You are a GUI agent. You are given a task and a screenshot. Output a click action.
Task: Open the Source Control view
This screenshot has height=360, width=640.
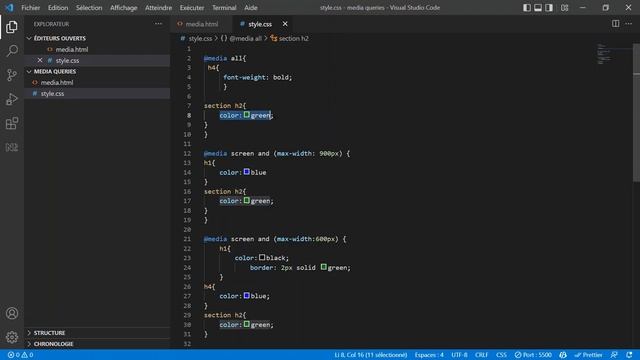[12, 75]
